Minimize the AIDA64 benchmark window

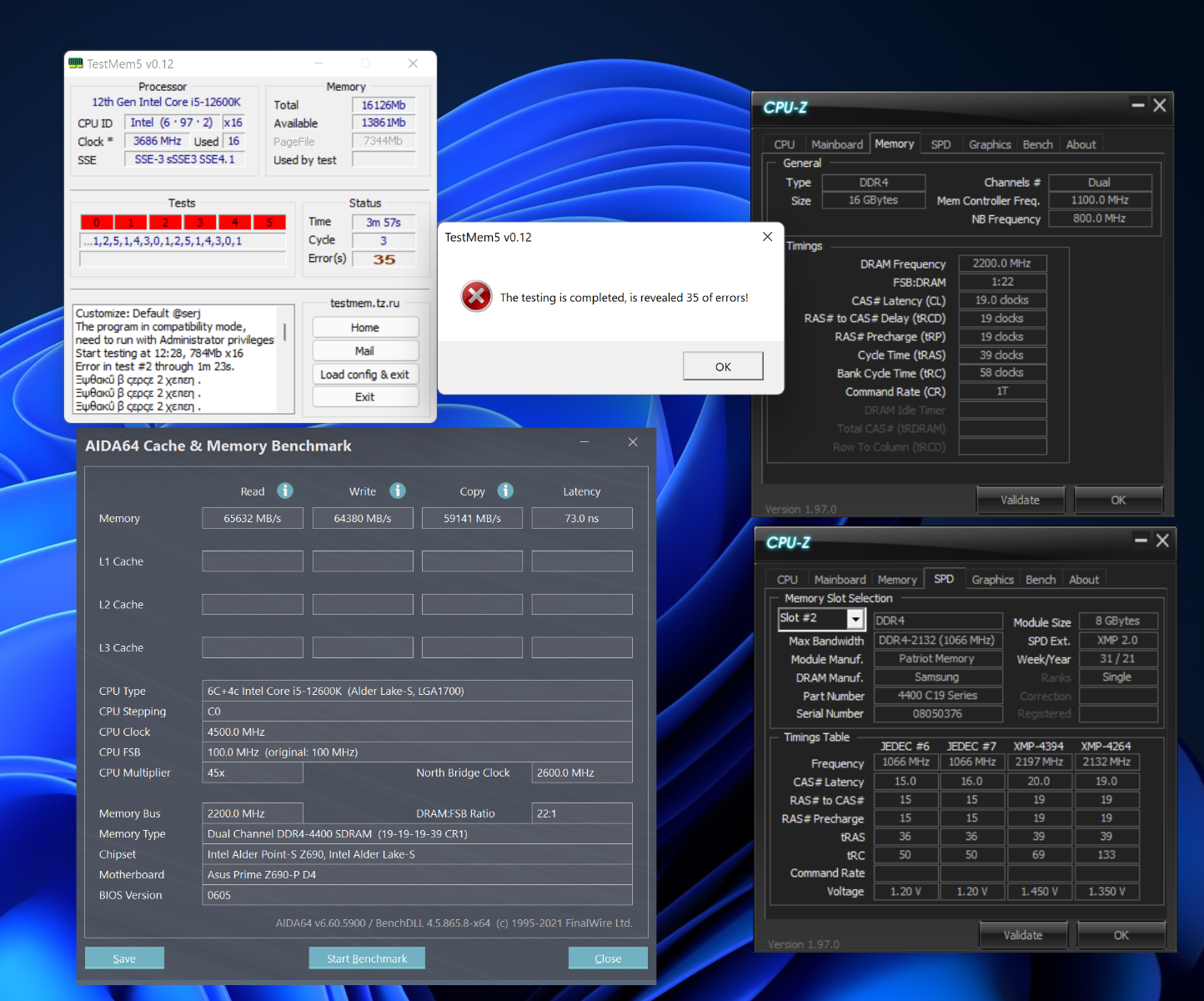[x=584, y=442]
